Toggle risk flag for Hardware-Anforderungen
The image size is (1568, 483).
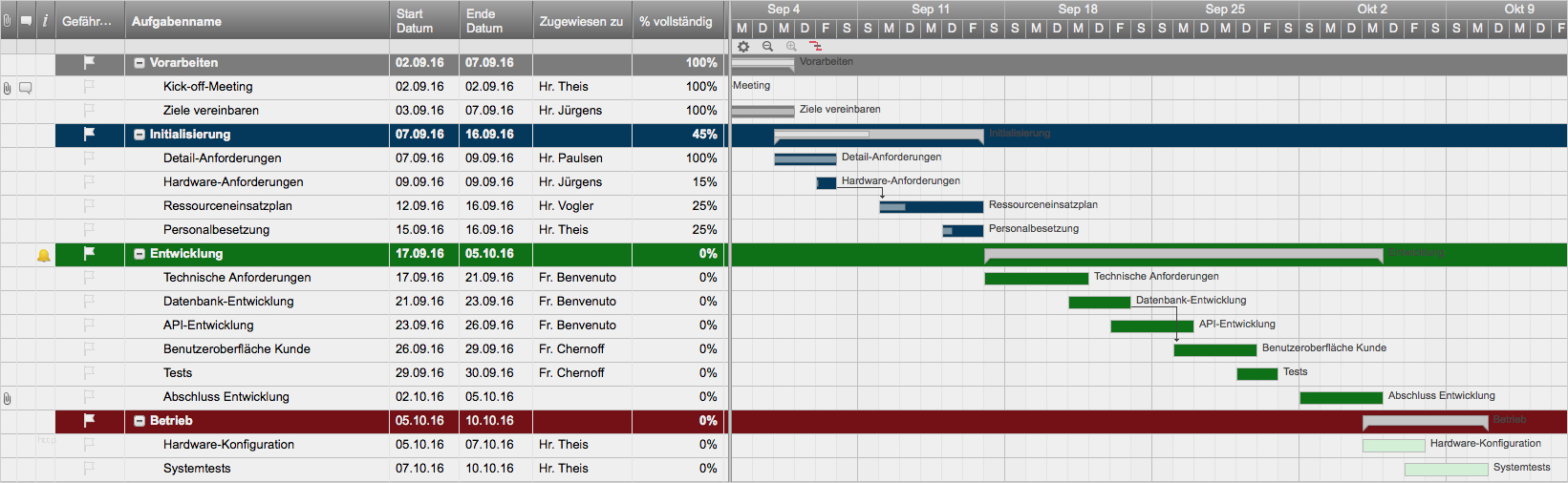[89, 182]
